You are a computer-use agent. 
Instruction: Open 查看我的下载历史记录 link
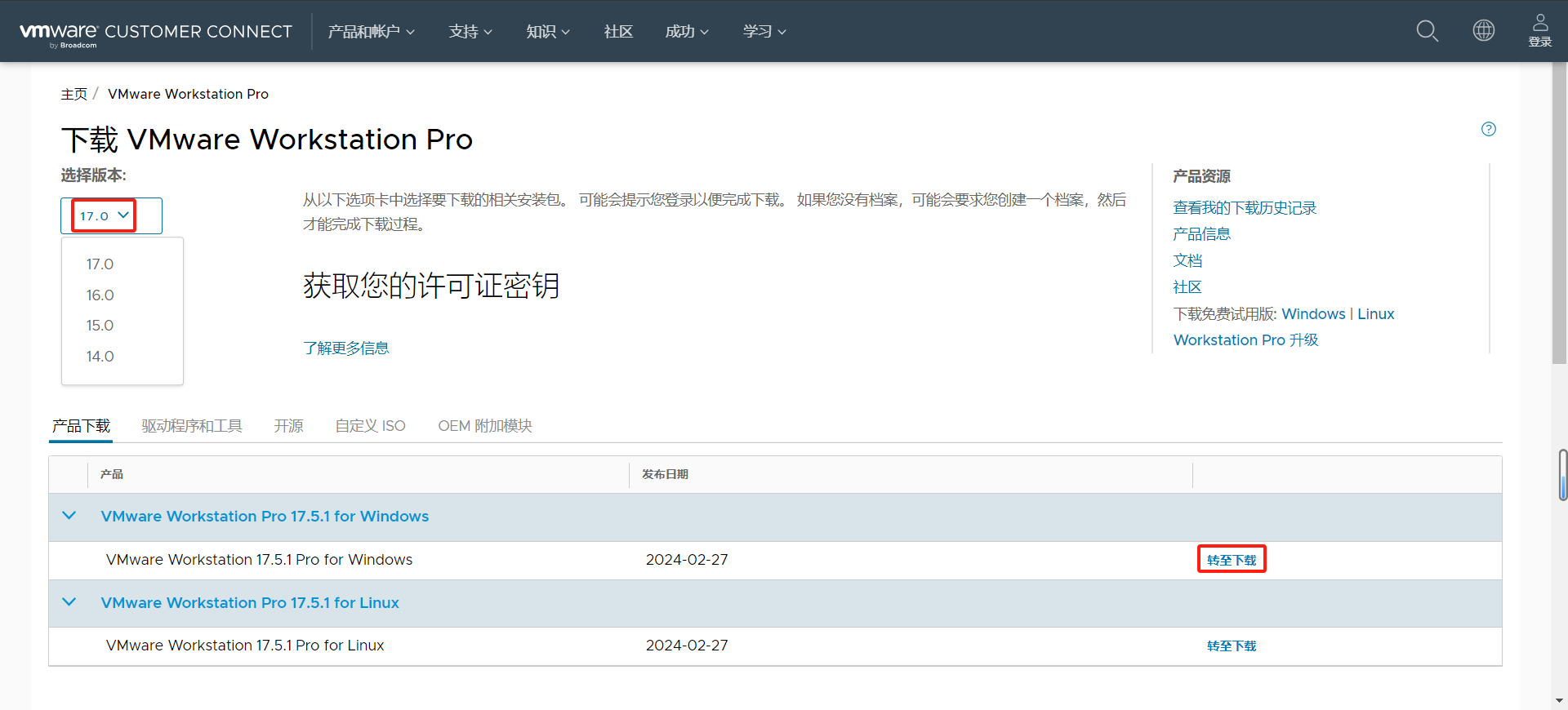click(1244, 208)
